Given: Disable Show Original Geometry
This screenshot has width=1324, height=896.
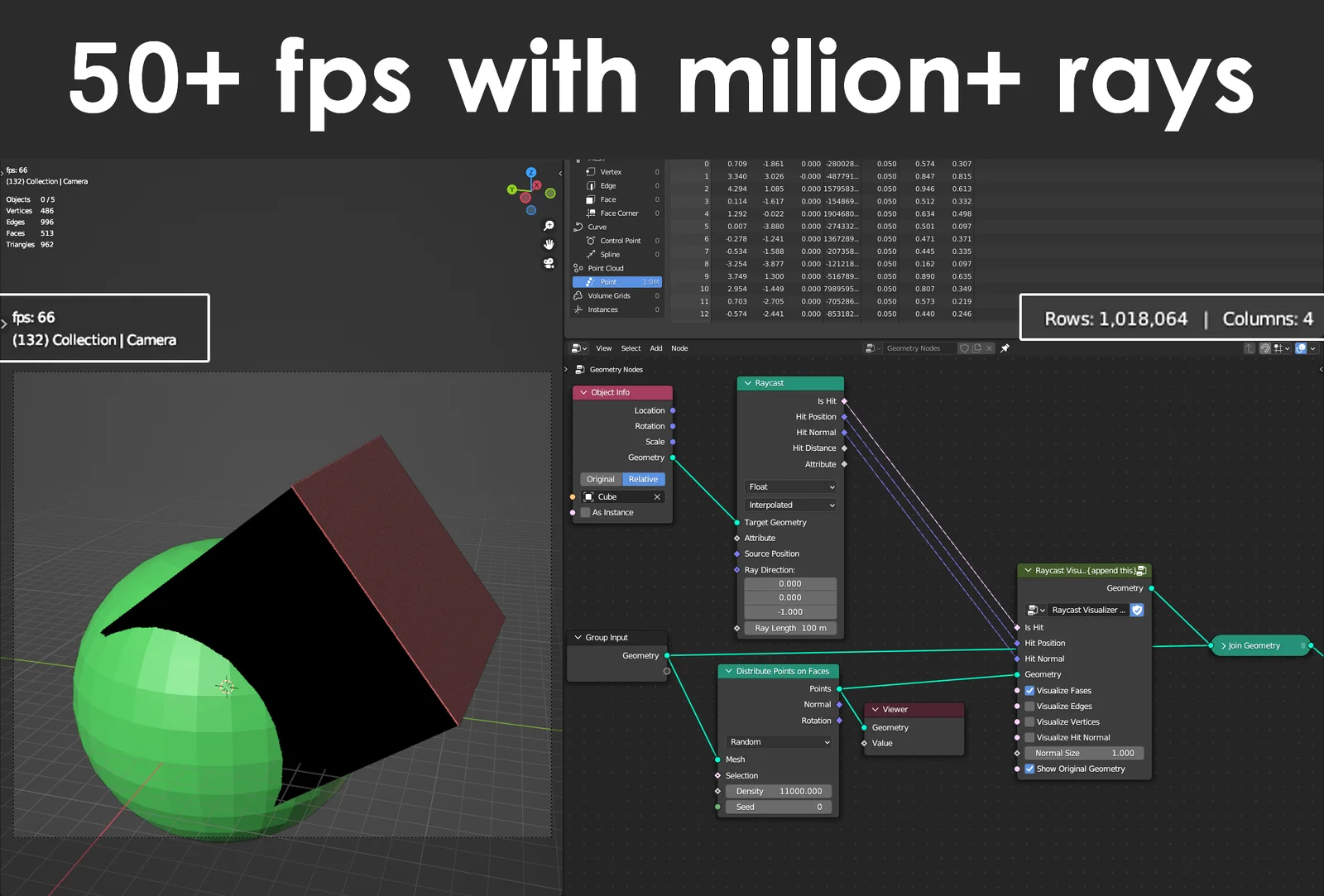Looking at the screenshot, I should click(1029, 769).
